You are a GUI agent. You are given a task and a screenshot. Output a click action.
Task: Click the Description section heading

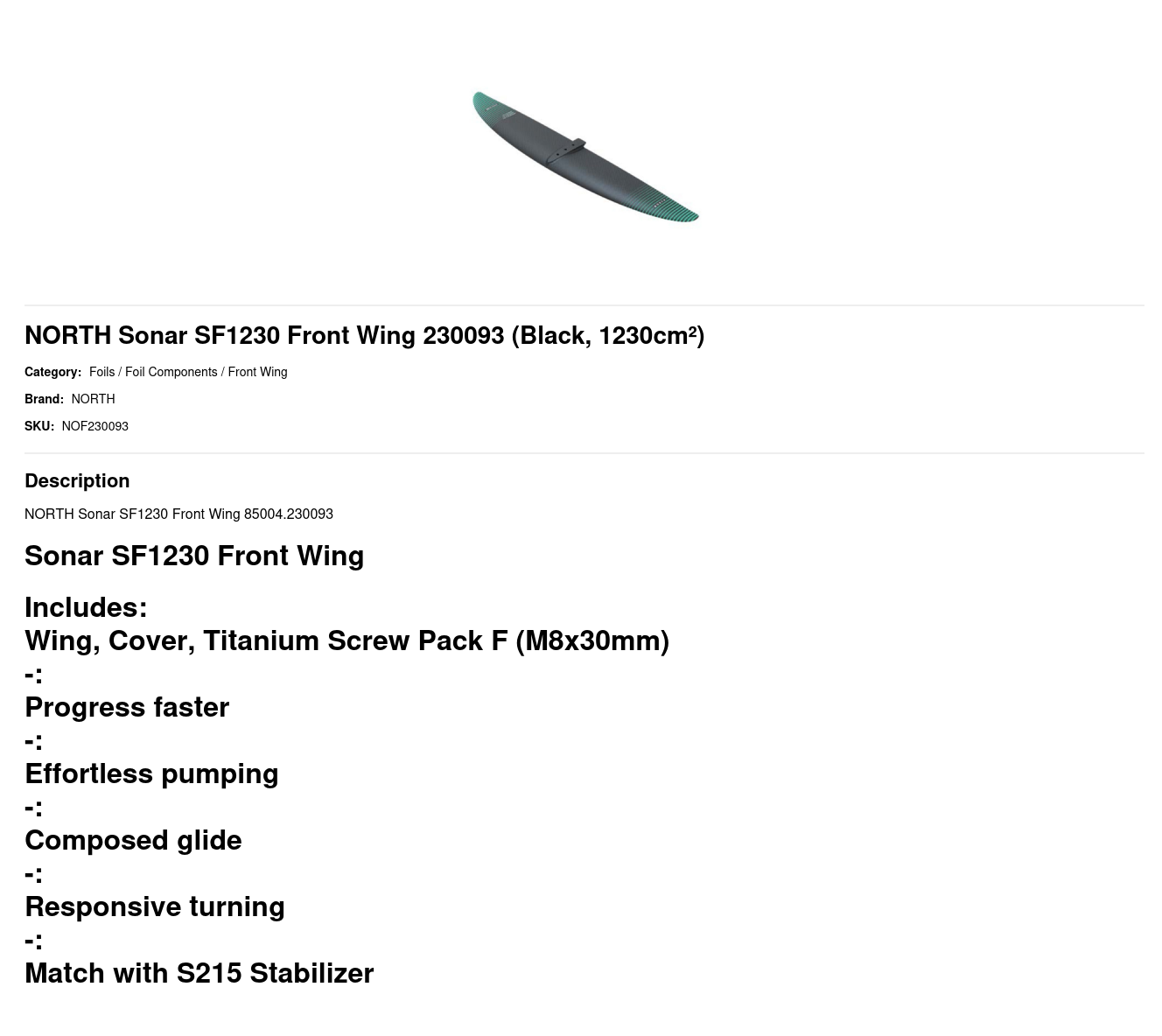pyautogui.click(x=77, y=480)
